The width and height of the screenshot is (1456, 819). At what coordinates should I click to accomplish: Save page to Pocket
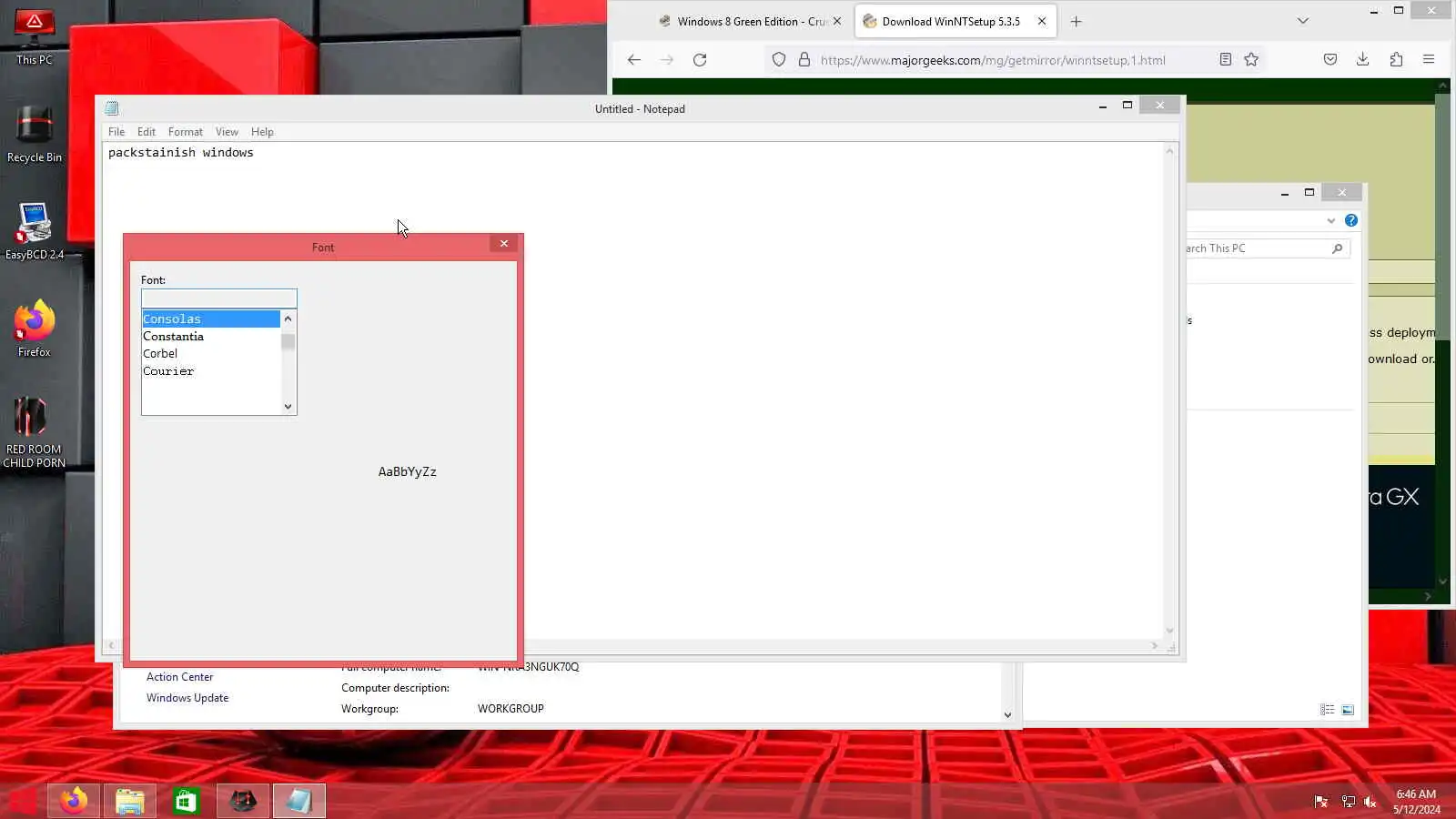coord(1330,60)
